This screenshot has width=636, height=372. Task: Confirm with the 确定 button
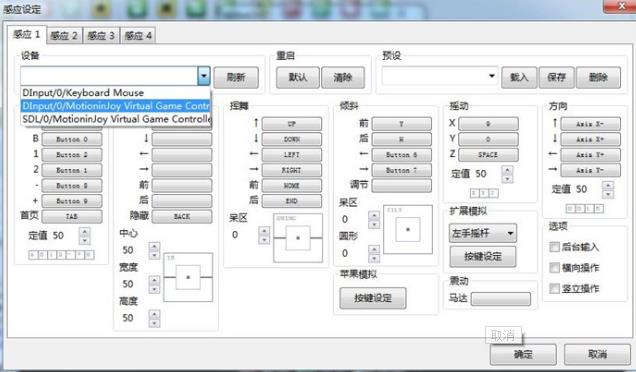coord(523,354)
